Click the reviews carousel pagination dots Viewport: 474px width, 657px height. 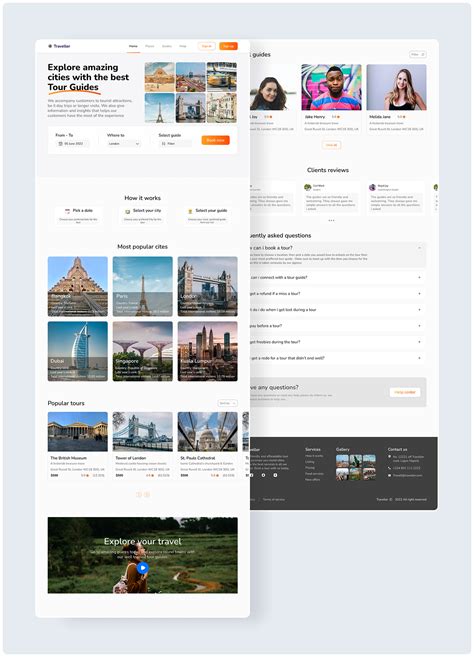point(332,220)
